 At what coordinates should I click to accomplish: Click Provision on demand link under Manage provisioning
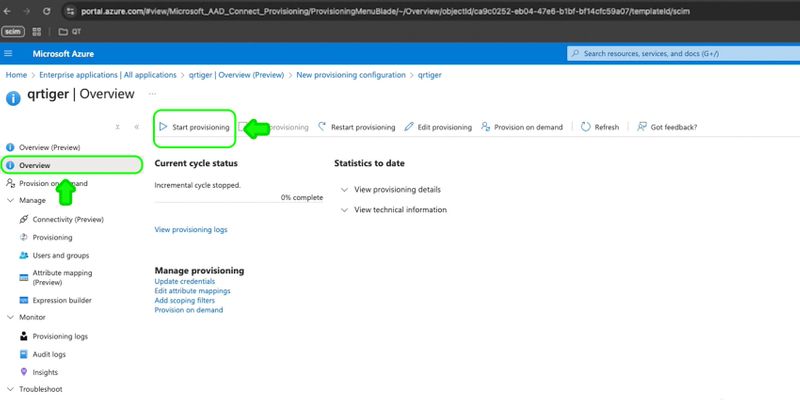[x=189, y=310]
